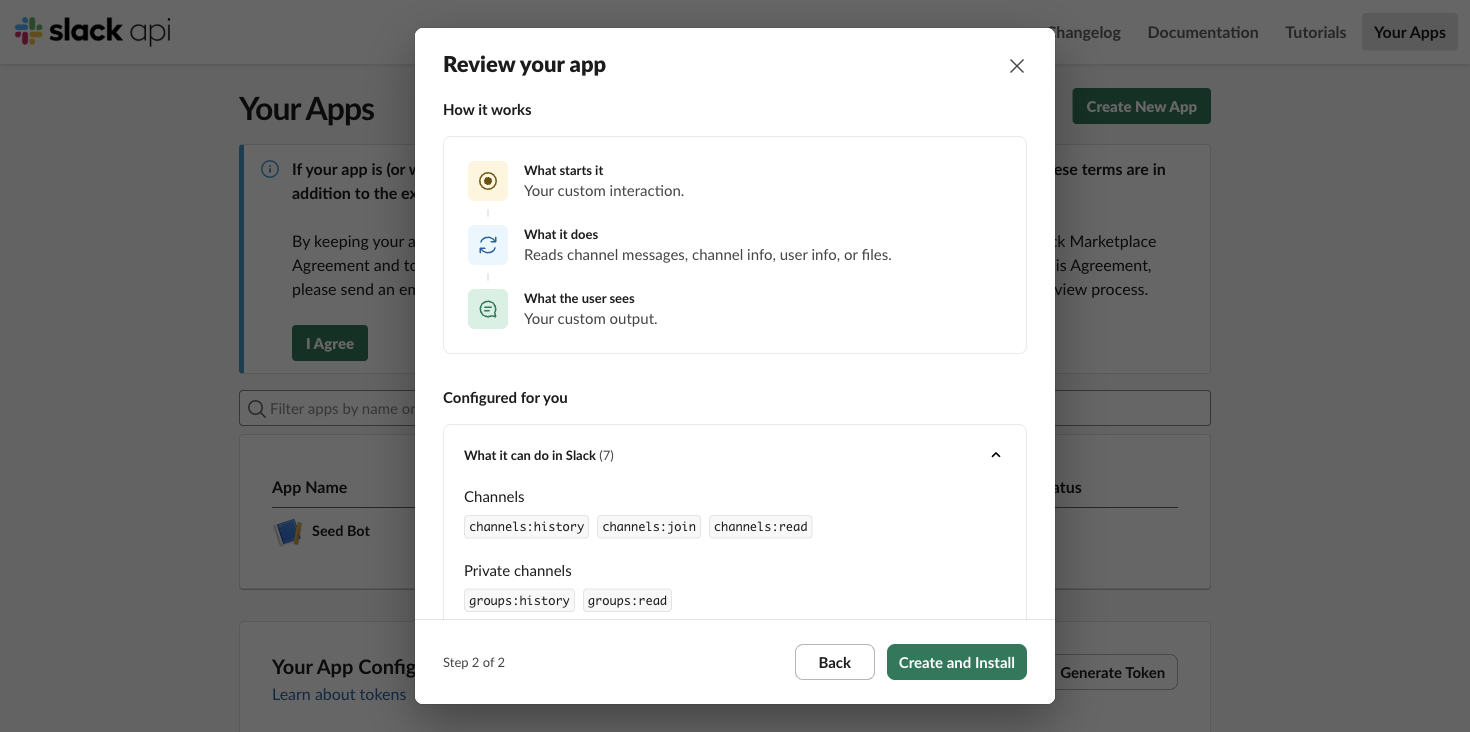This screenshot has height=732, width=1470.
Task: Click the info icon in the notice banner
Action: click(x=270, y=169)
